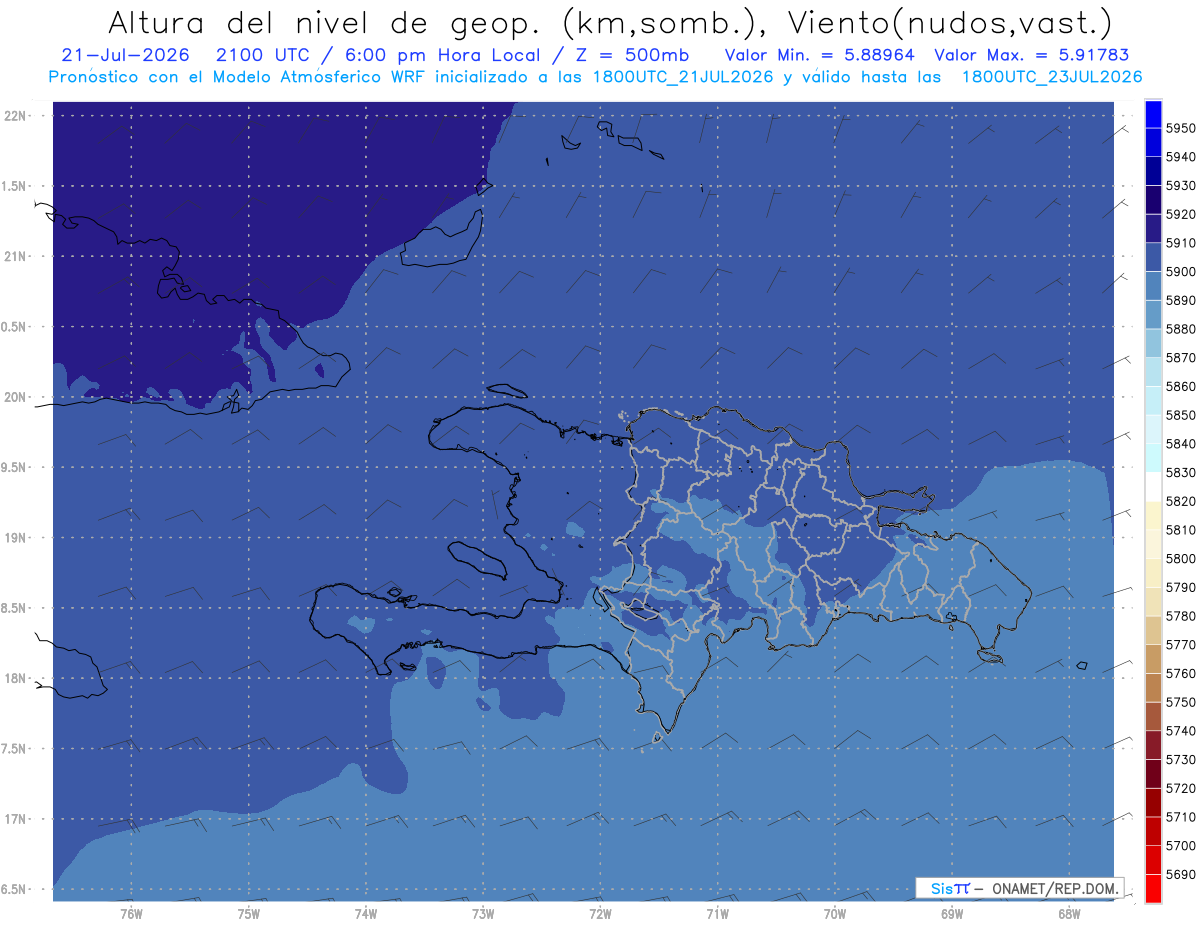The image size is (1200, 927).
Task: Click the 19N latitude axis label
Action: tap(14, 538)
